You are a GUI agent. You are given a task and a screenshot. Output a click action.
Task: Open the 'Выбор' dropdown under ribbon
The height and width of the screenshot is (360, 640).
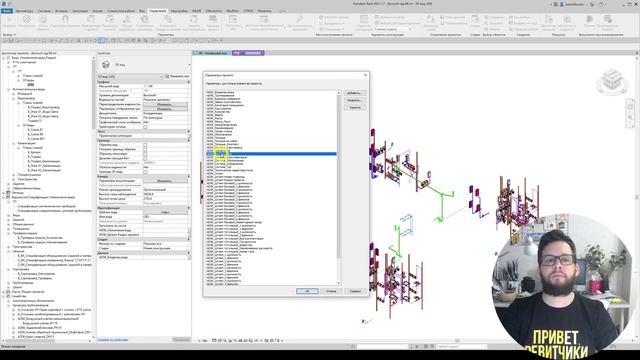[9, 35]
